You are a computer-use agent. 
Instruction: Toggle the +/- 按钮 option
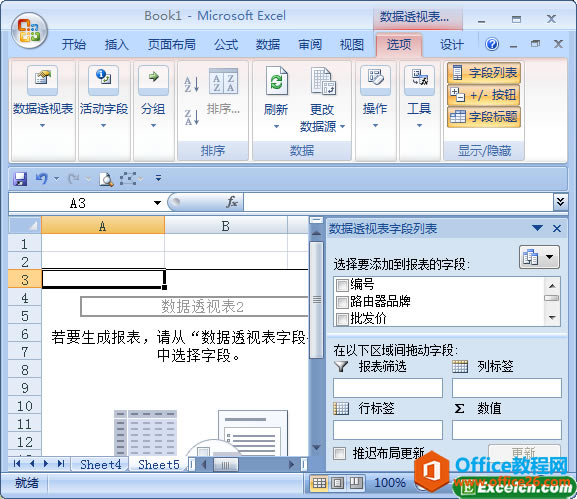(x=484, y=95)
